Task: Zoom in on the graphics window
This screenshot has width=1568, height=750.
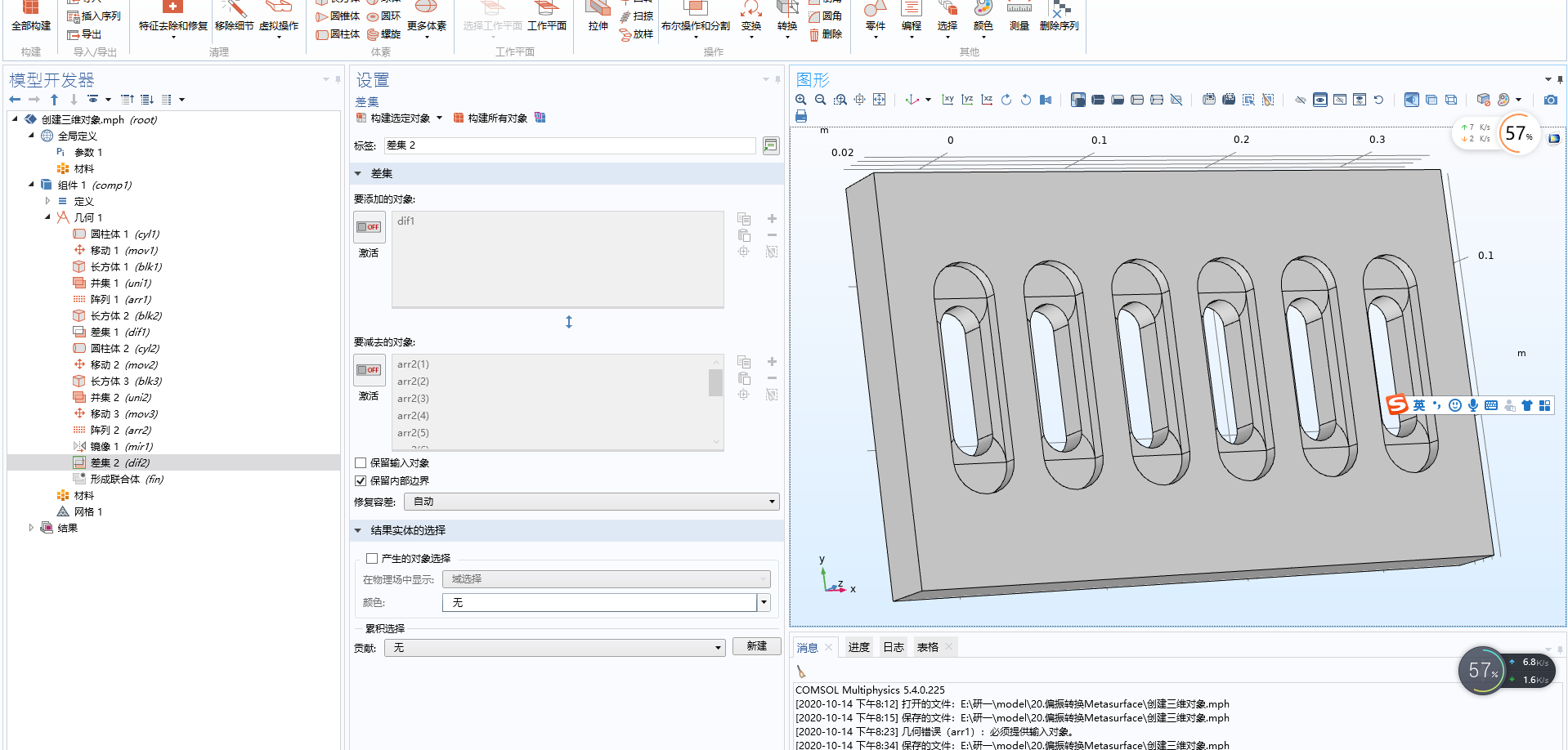Action: click(801, 100)
